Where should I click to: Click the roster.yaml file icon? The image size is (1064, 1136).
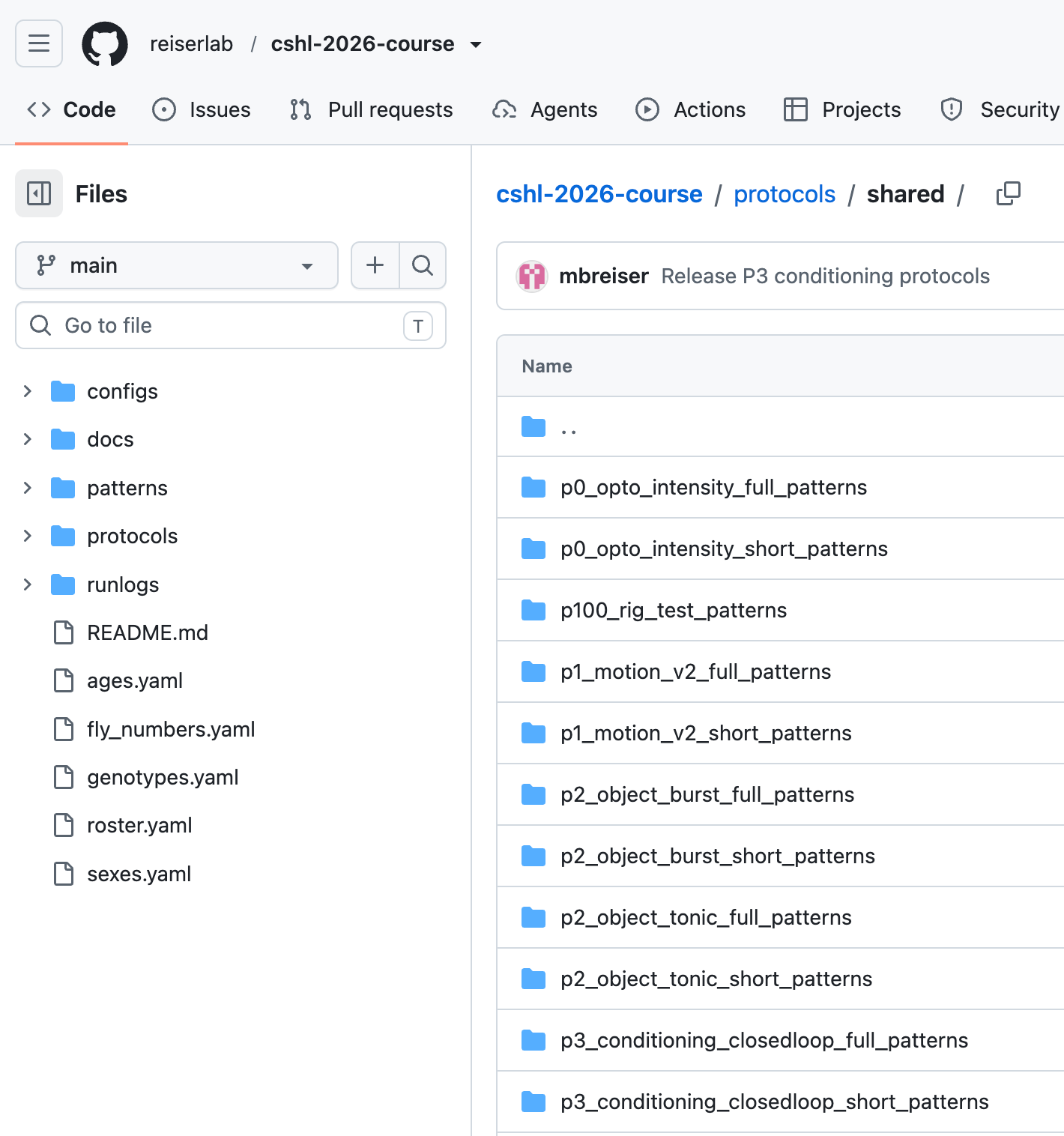64,825
